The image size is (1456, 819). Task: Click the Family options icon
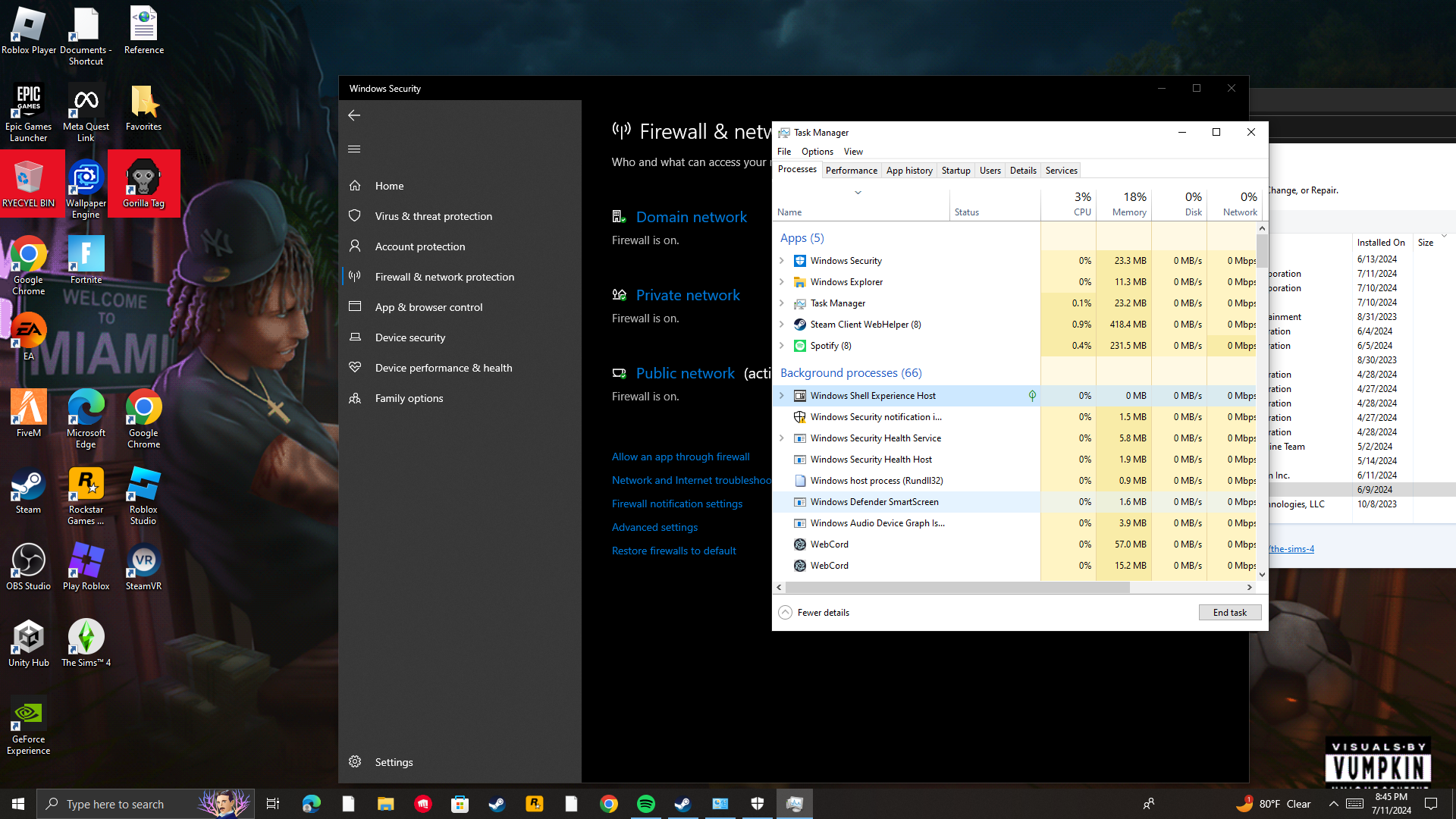[354, 398]
